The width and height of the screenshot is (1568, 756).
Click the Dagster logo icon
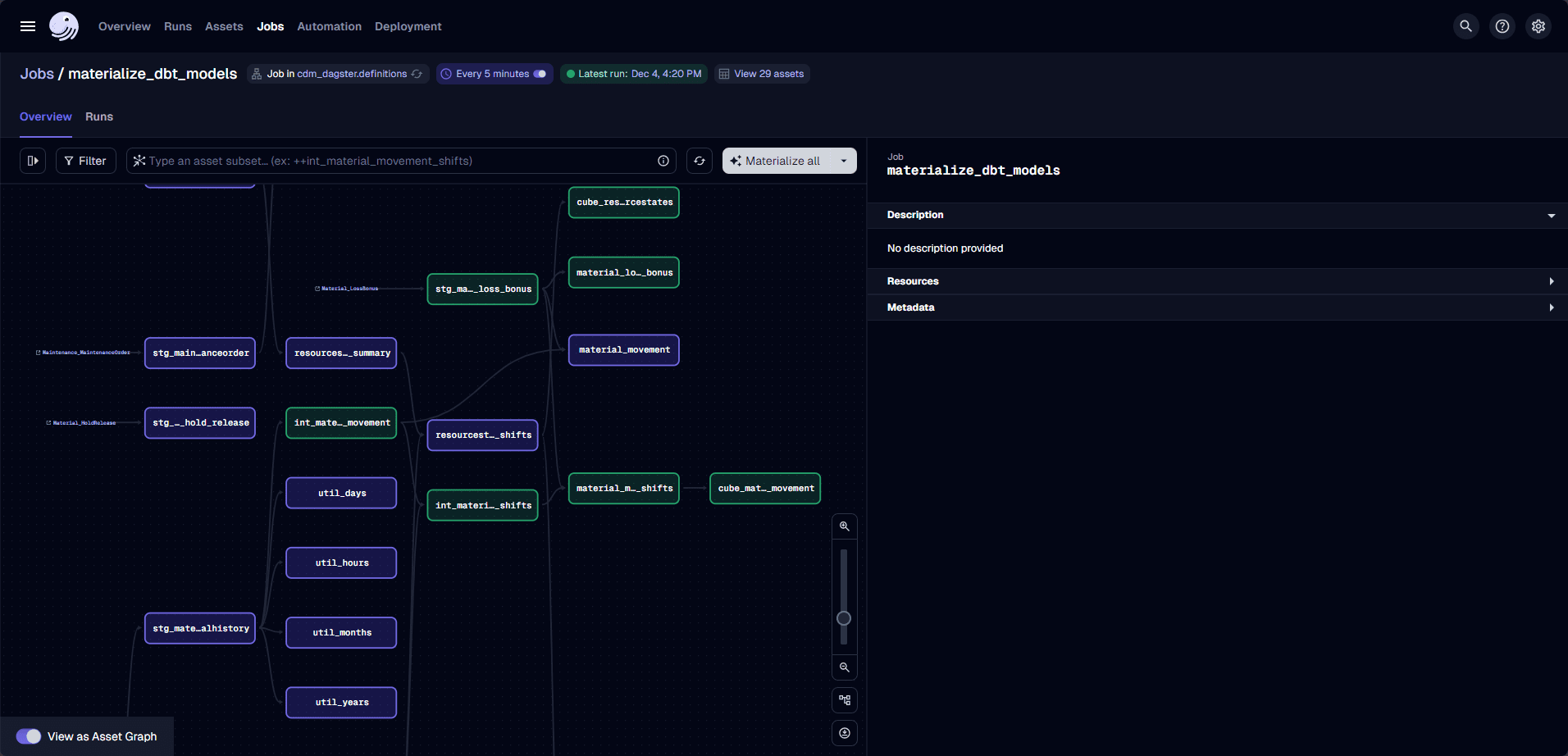[x=64, y=26]
